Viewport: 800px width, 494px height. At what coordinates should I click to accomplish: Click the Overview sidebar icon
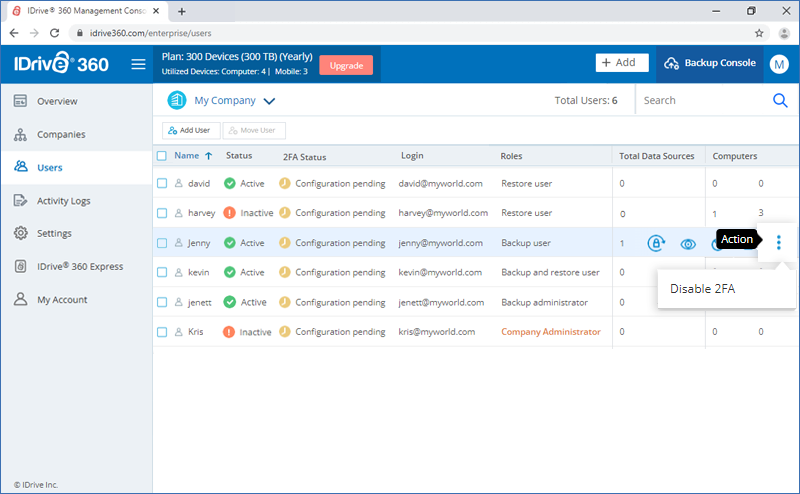(x=20, y=101)
